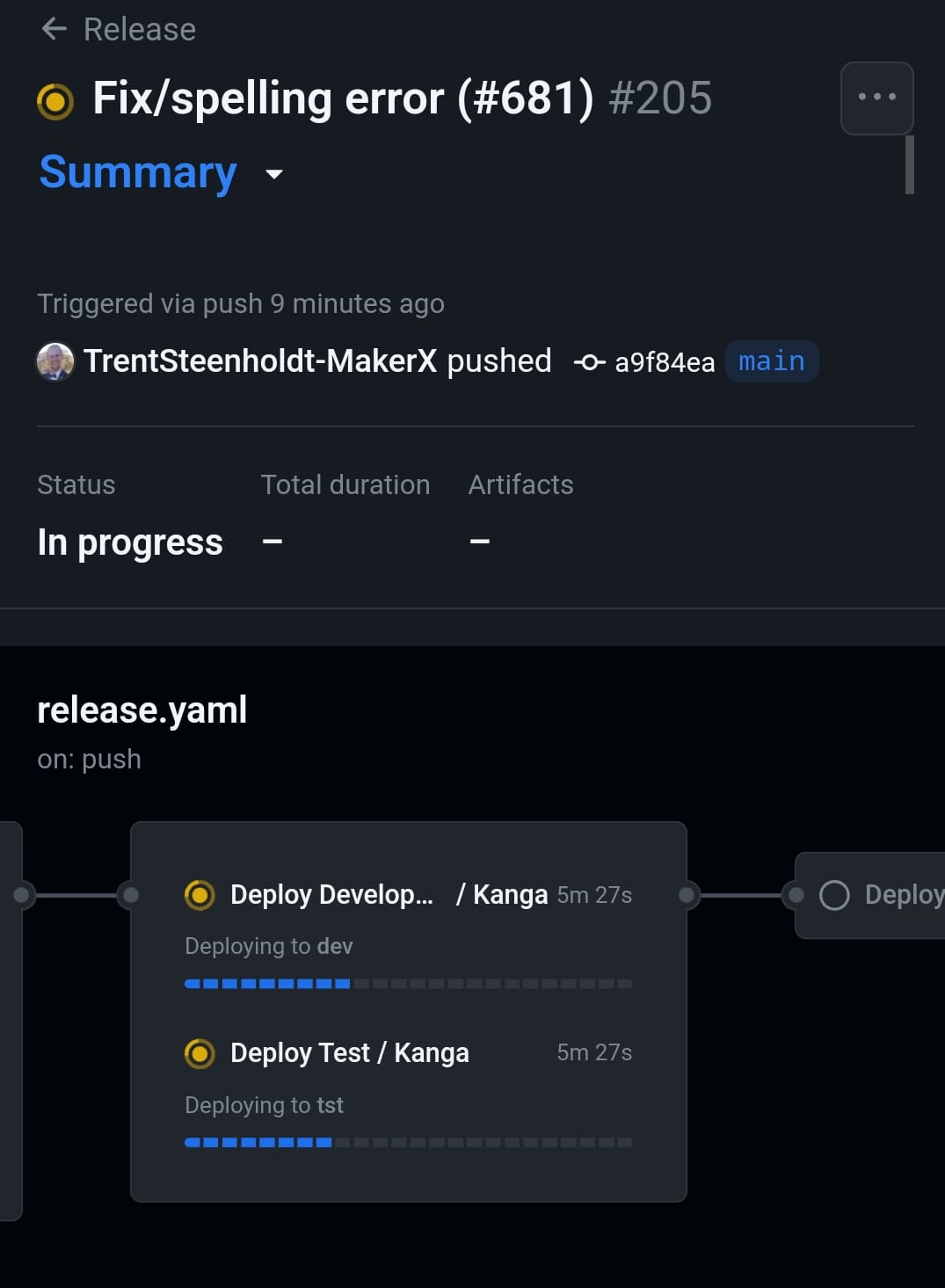Screen dimensions: 945x1288
Task: Click the connector dot left of the Deploy Development card
Action: (130, 895)
